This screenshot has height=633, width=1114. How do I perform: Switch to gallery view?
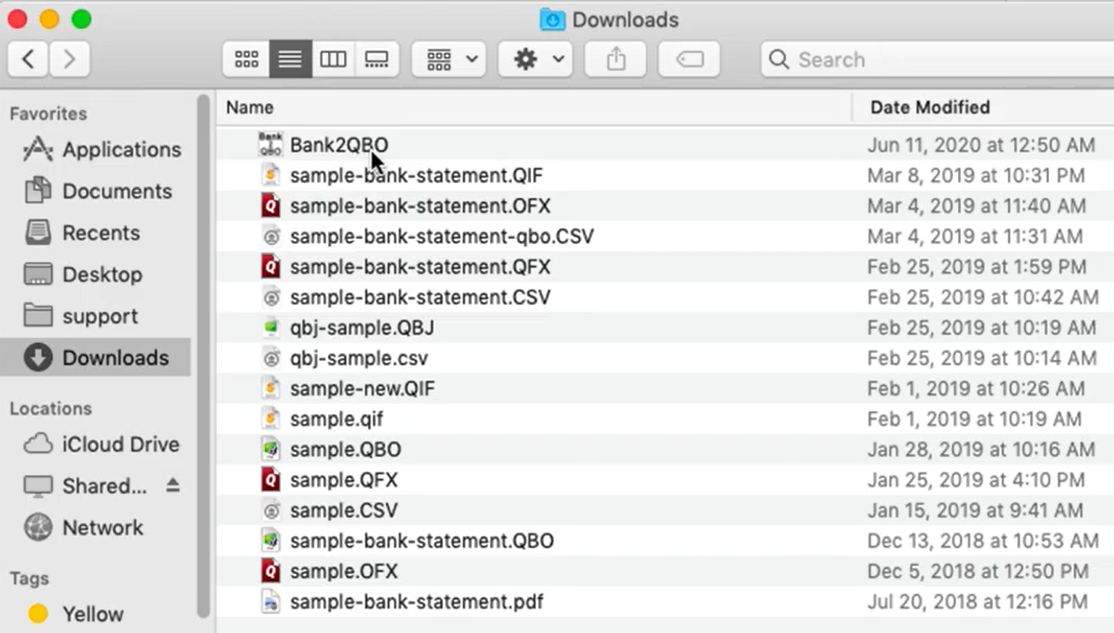[377, 59]
